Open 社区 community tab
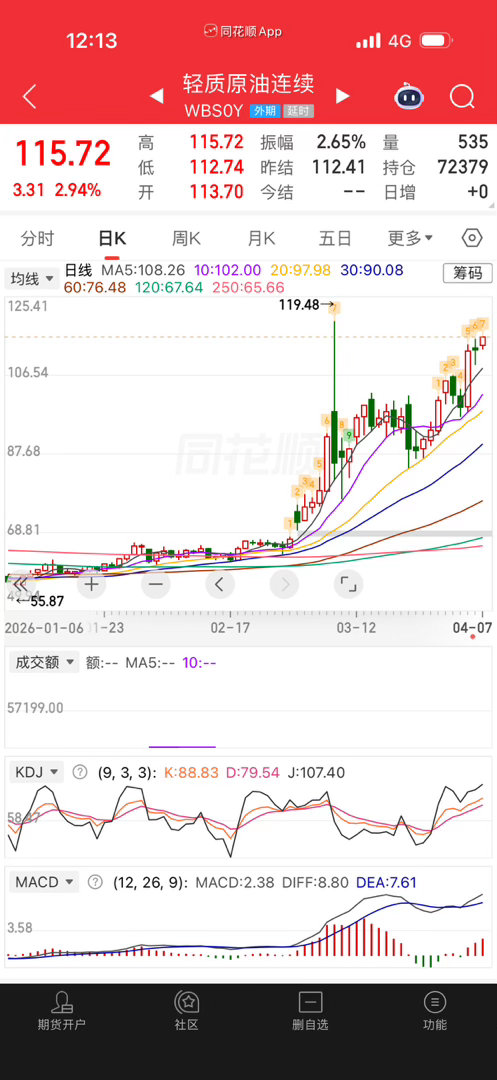Viewport: 497px width, 1080px height. [x=187, y=1011]
